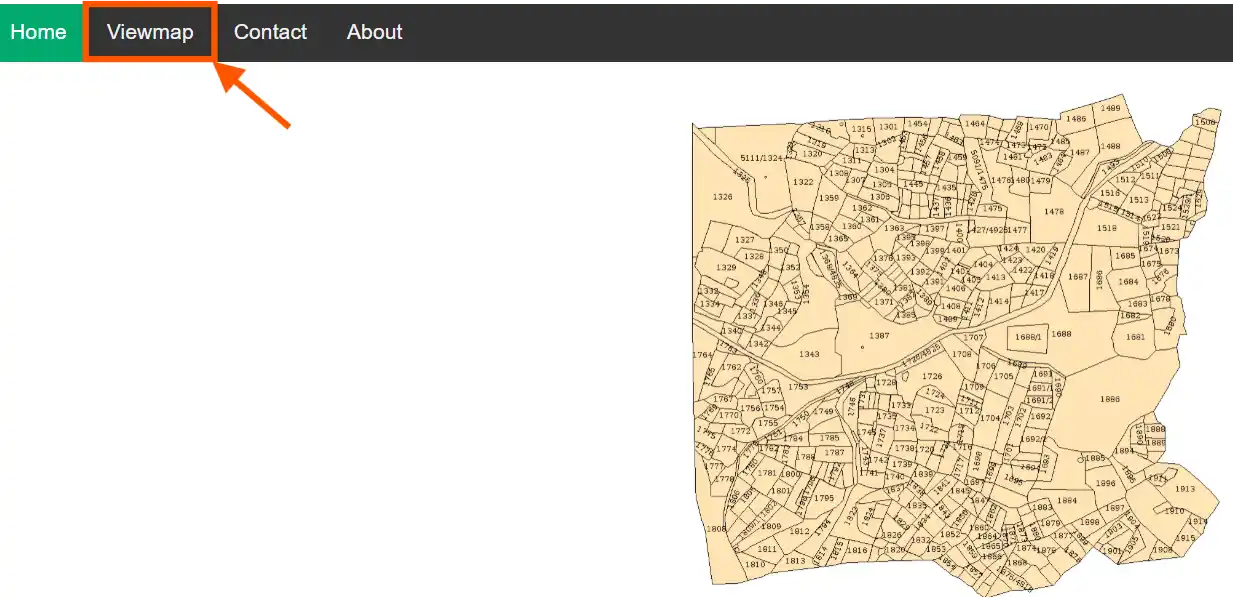Select the small rectangular plot 1688/1
1233x597 pixels.
(1028, 337)
